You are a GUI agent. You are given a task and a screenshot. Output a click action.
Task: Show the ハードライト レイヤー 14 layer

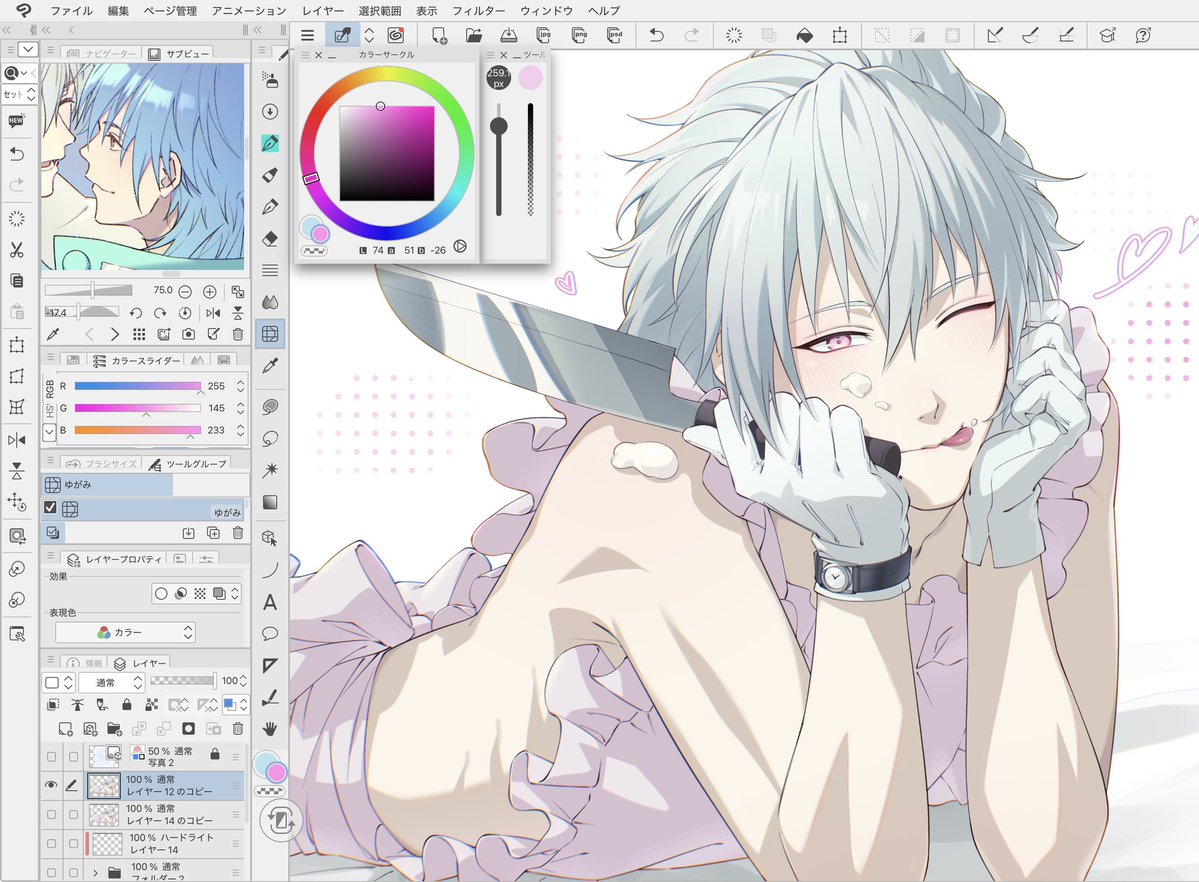coord(51,844)
